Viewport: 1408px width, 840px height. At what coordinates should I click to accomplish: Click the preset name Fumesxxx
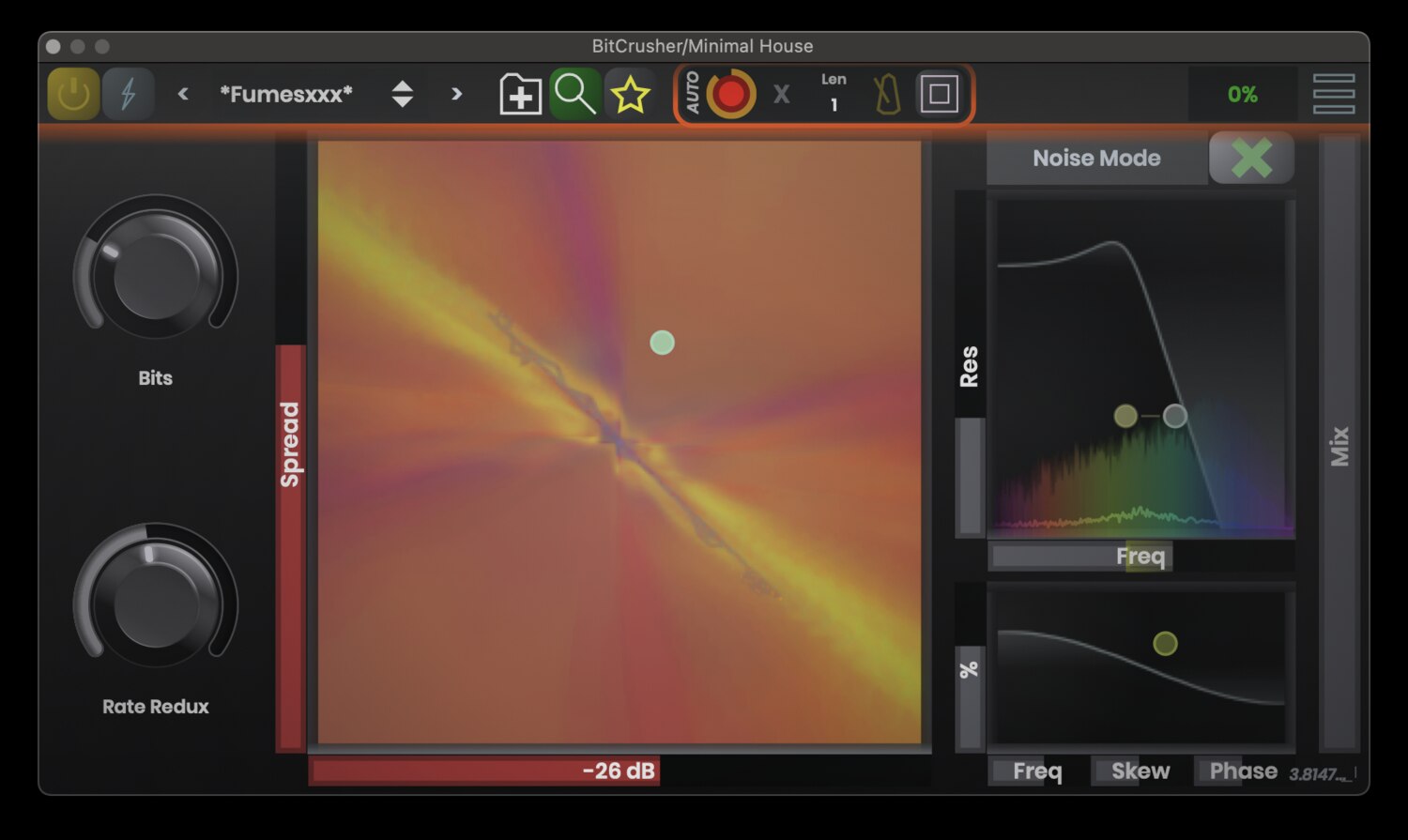(x=288, y=94)
